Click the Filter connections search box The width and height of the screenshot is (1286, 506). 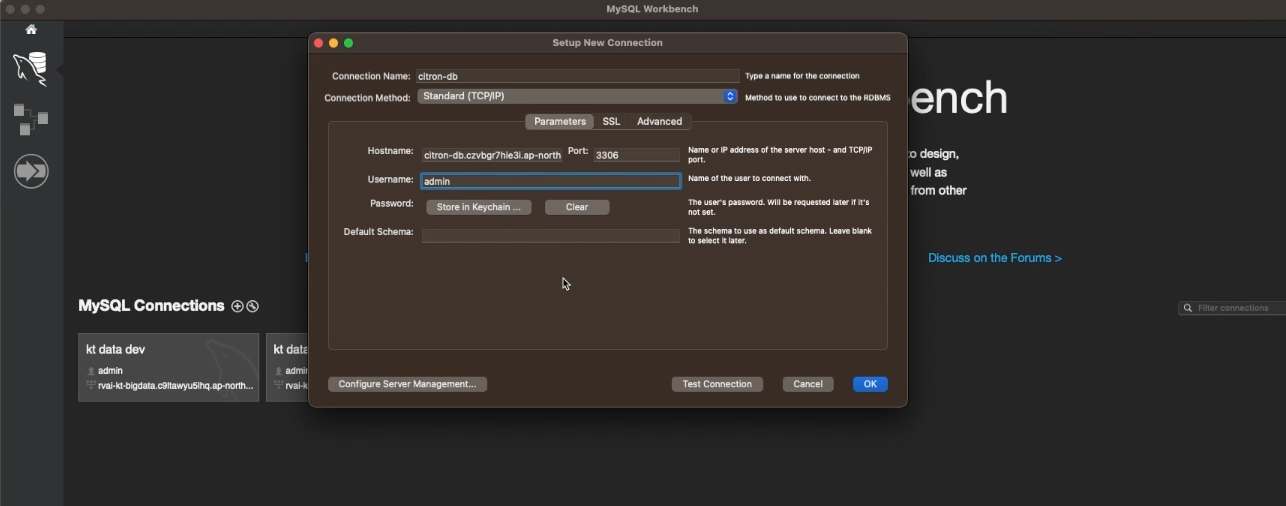pyautogui.click(x=1232, y=308)
